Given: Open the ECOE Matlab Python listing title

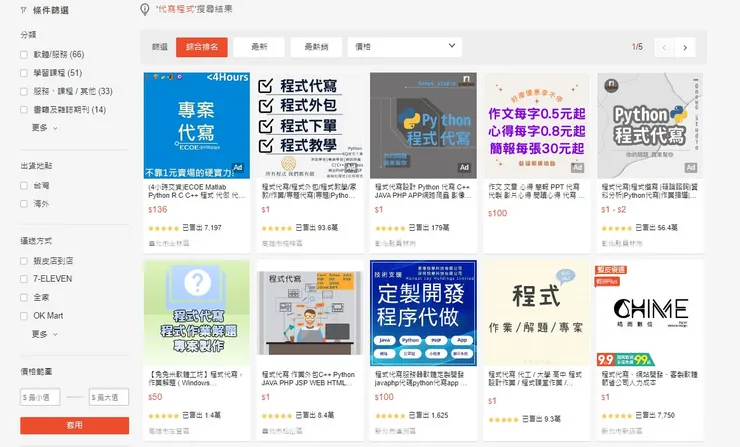Looking at the screenshot, I should click(x=196, y=191).
